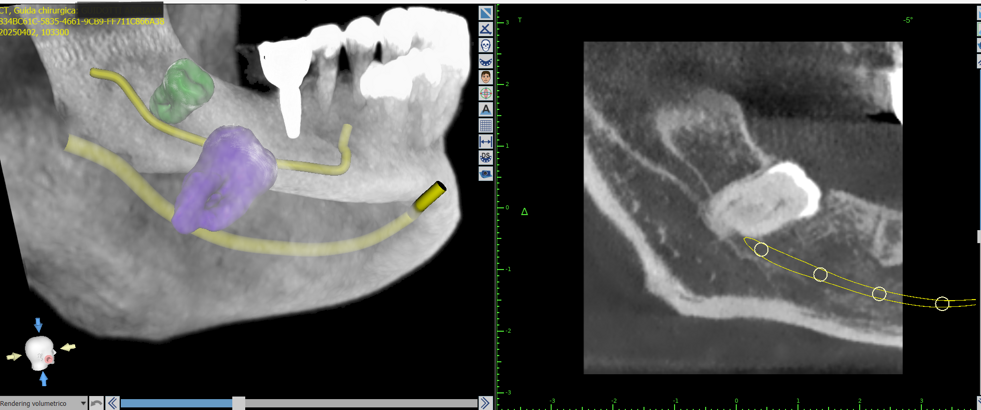Click bottom blue arrow below head model

[43, 379]
